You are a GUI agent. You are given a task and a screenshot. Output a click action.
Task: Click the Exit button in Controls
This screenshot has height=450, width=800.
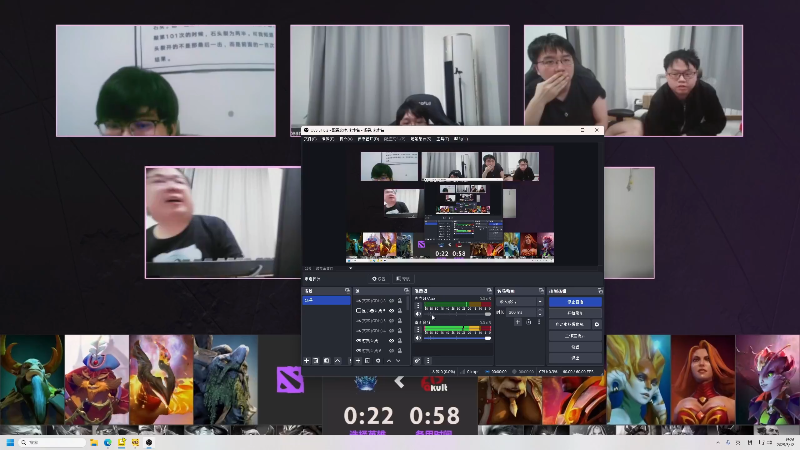click(x=575, y=358)
